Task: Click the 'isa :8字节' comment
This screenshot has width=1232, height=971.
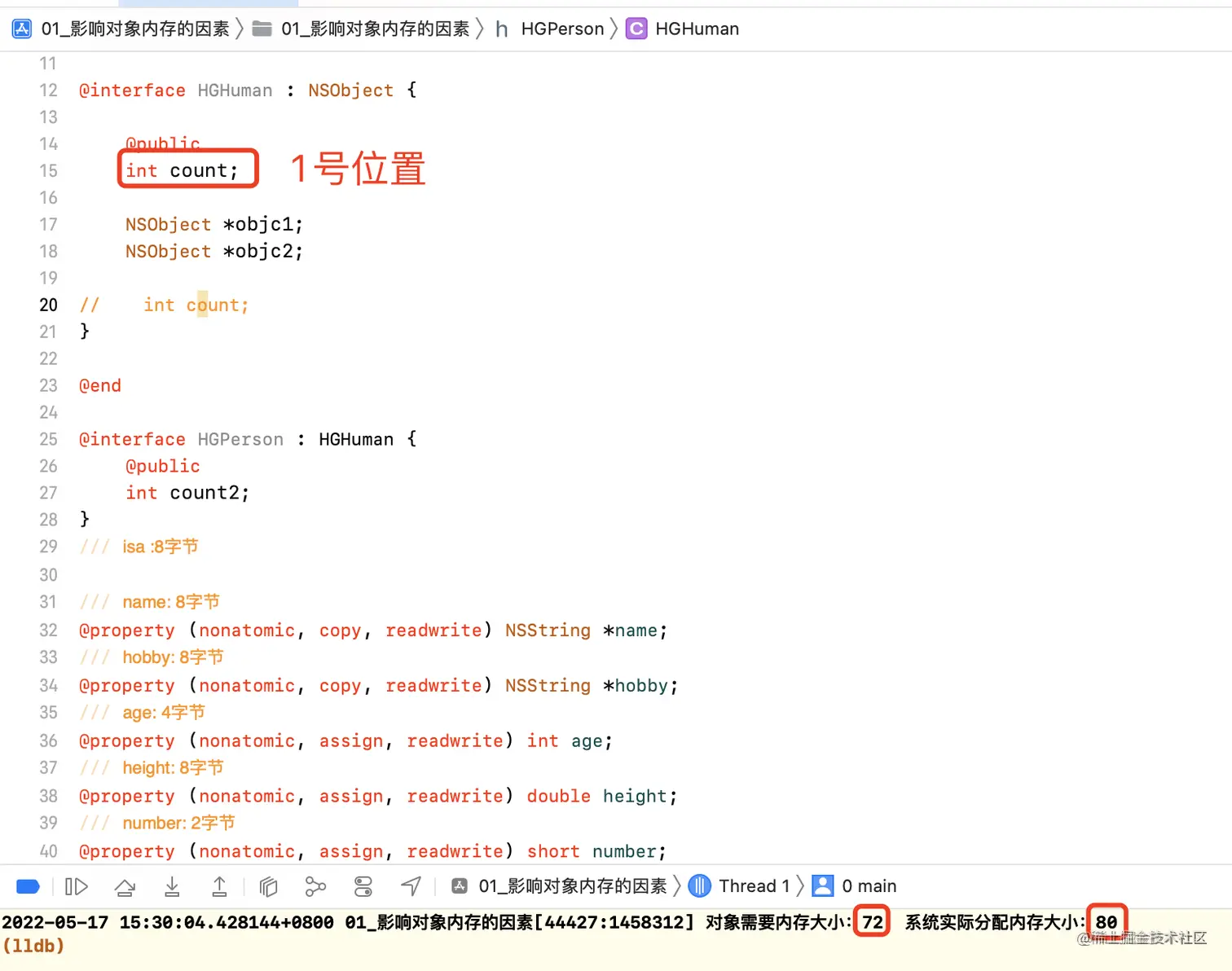Action: 161,547
